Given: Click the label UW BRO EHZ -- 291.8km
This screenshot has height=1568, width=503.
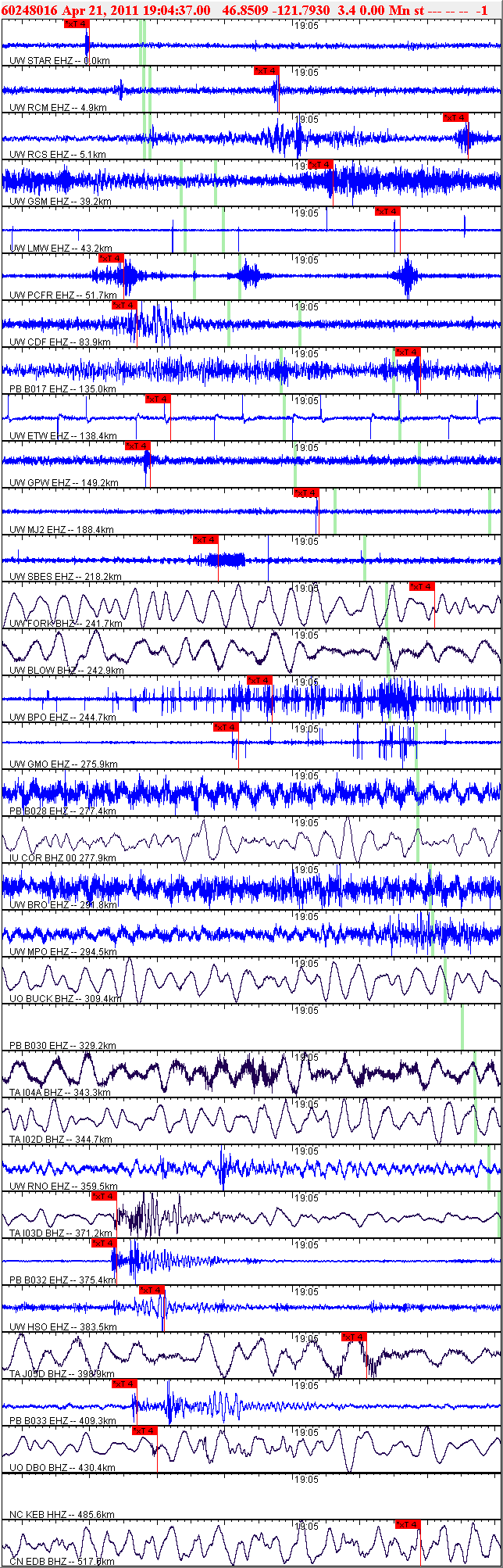Looking at the screenshot, I should (x=63, y=905).
